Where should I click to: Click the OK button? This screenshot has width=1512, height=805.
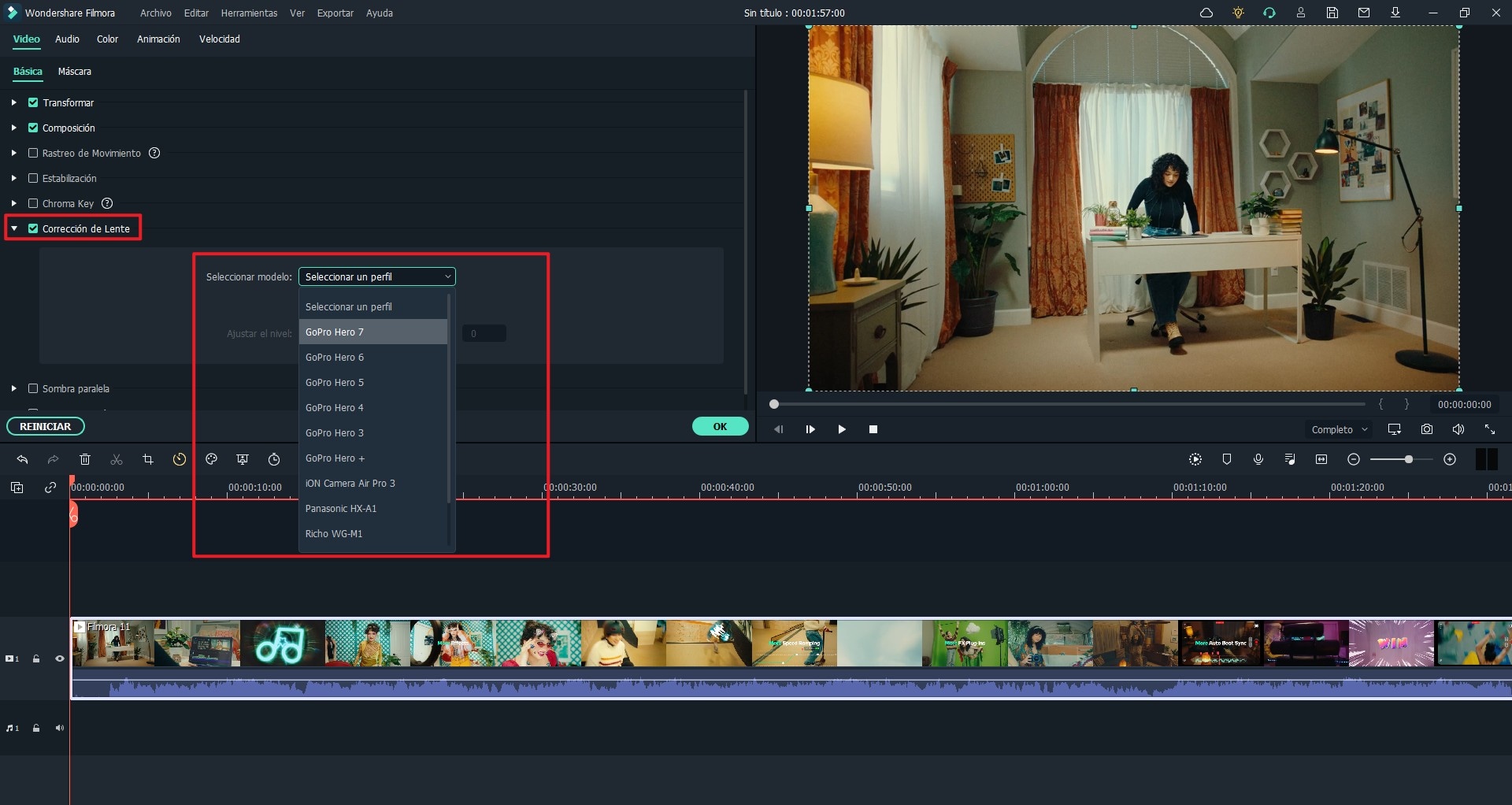point(720,426)
